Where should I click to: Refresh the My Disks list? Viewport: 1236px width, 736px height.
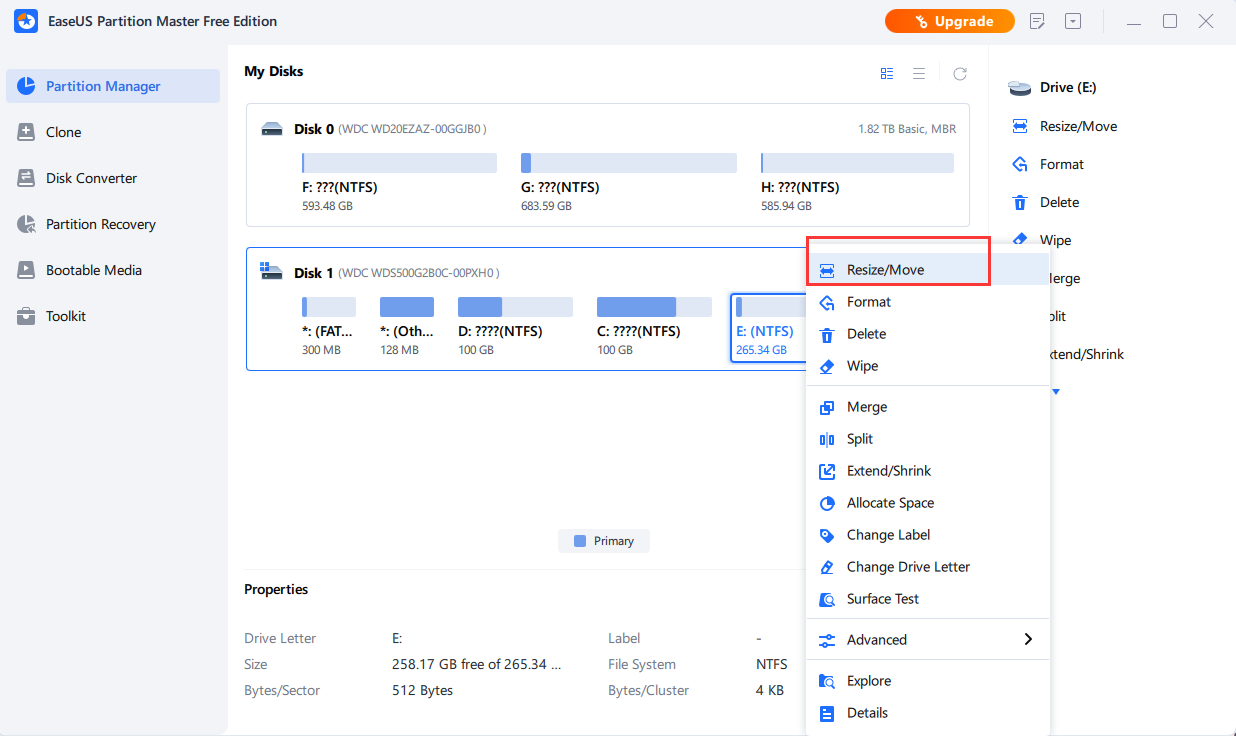(x=960, y=73)
